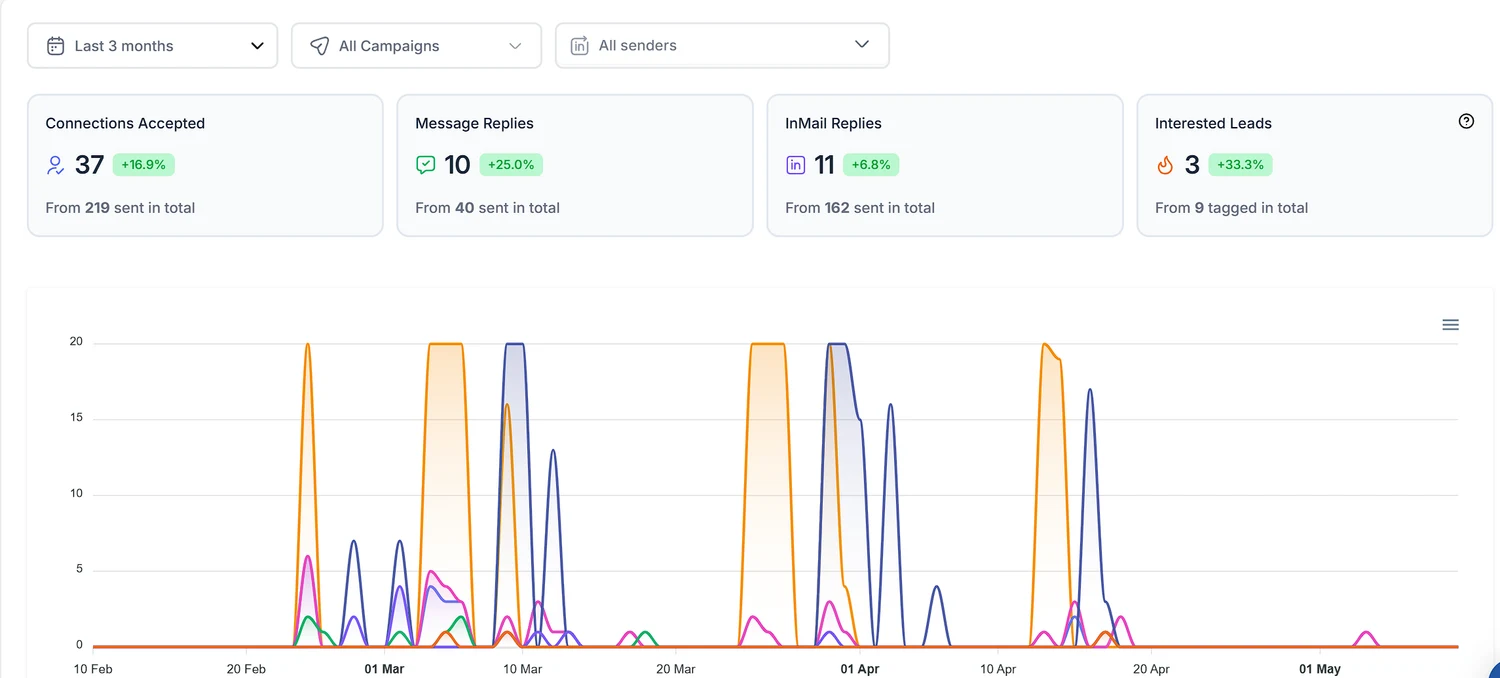Viewport: 1500px width, 678px height.
Task: Open the Interested Leads help icon
Action: (x=1466, y=121)
